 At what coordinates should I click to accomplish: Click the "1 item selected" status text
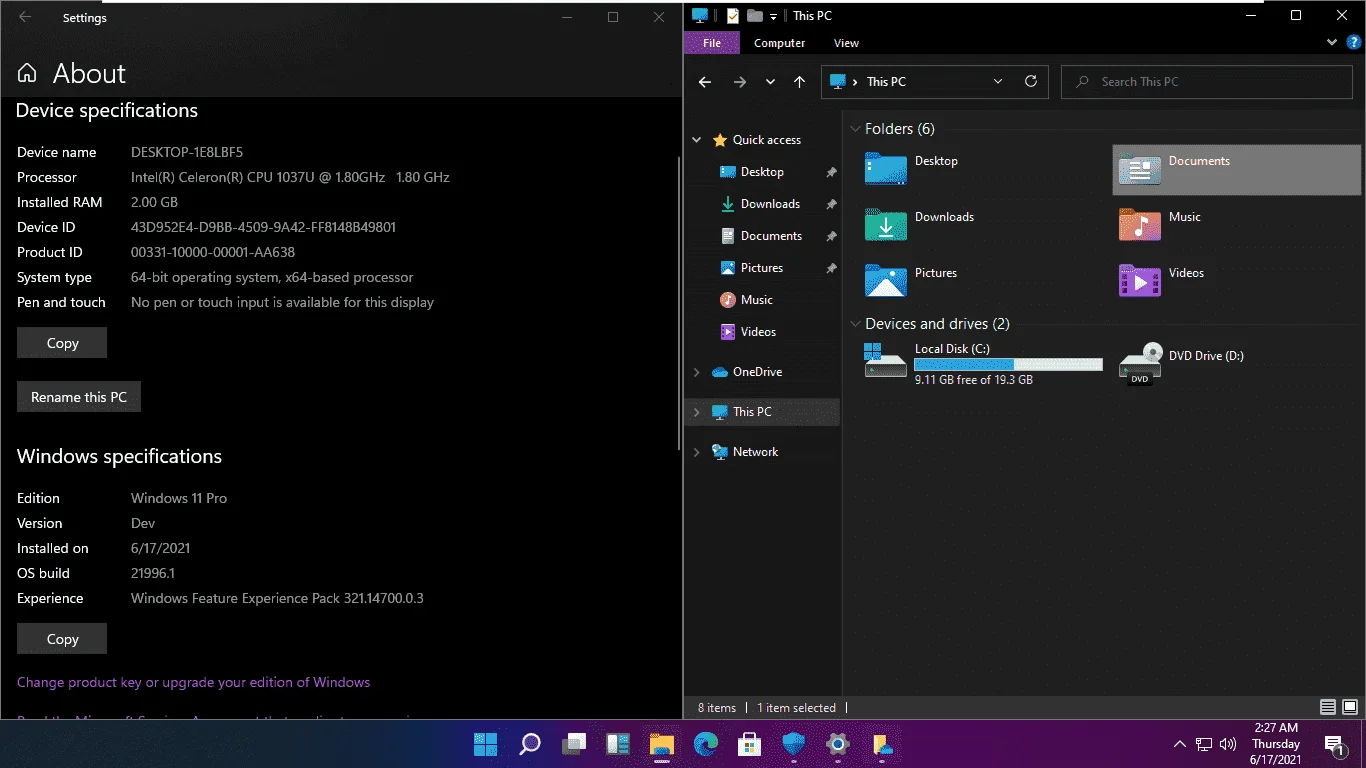[797, 708]
